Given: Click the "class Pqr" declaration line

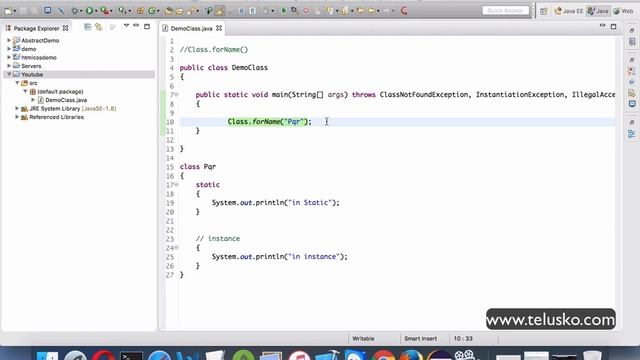Looking at the screenshot, I should [198, 167].
